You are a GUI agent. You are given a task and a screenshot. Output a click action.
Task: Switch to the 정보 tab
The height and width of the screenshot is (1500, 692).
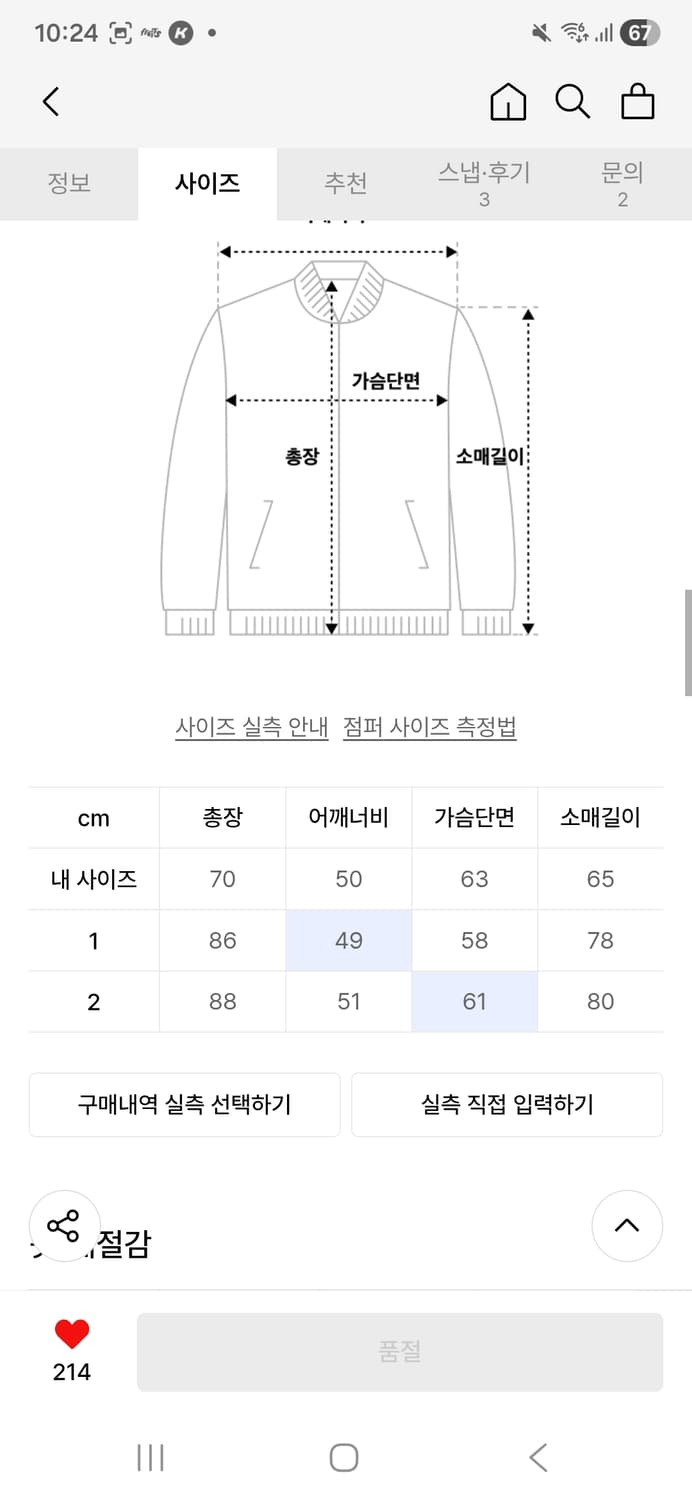pyautogui.click(x=69, y=184)
